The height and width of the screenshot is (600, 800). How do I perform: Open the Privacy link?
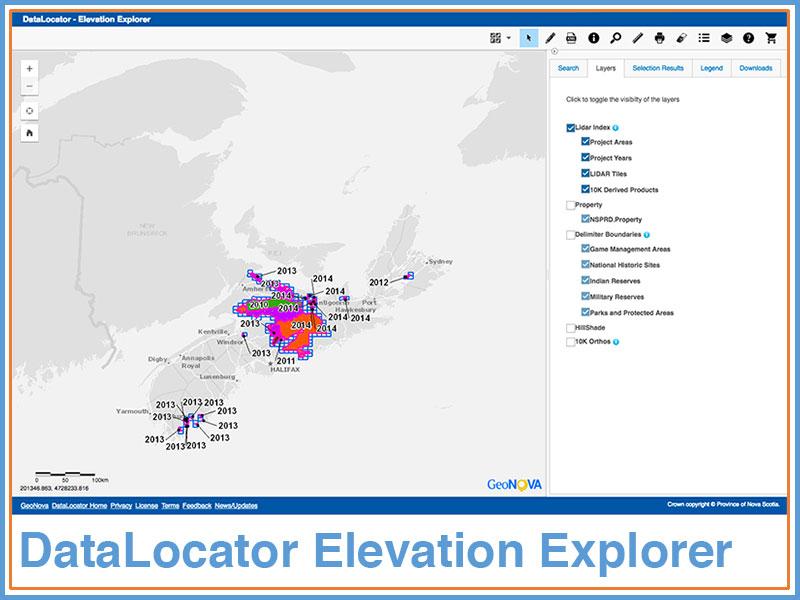pyautogui.click(x=121, y=506)
